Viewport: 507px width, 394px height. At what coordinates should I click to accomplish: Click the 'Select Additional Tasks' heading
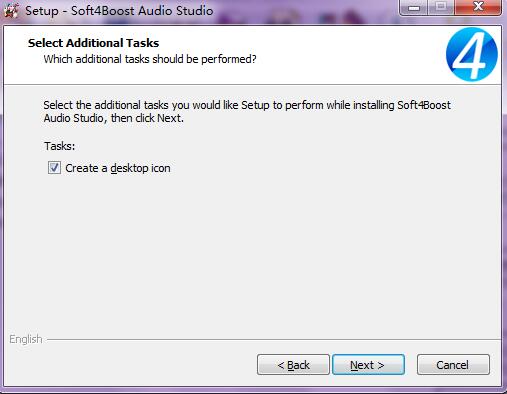point(94,43)
